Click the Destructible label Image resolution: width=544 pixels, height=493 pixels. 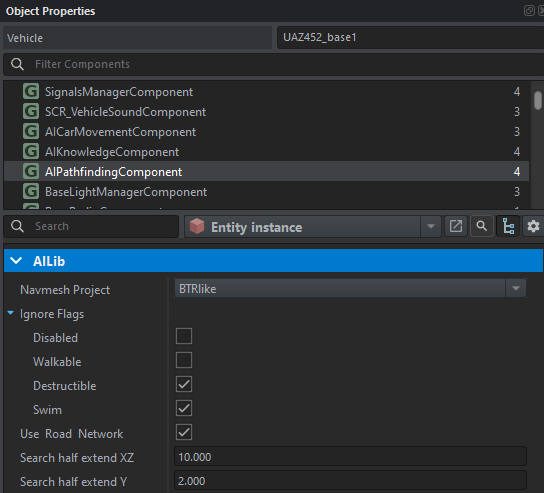pos(65,386)
